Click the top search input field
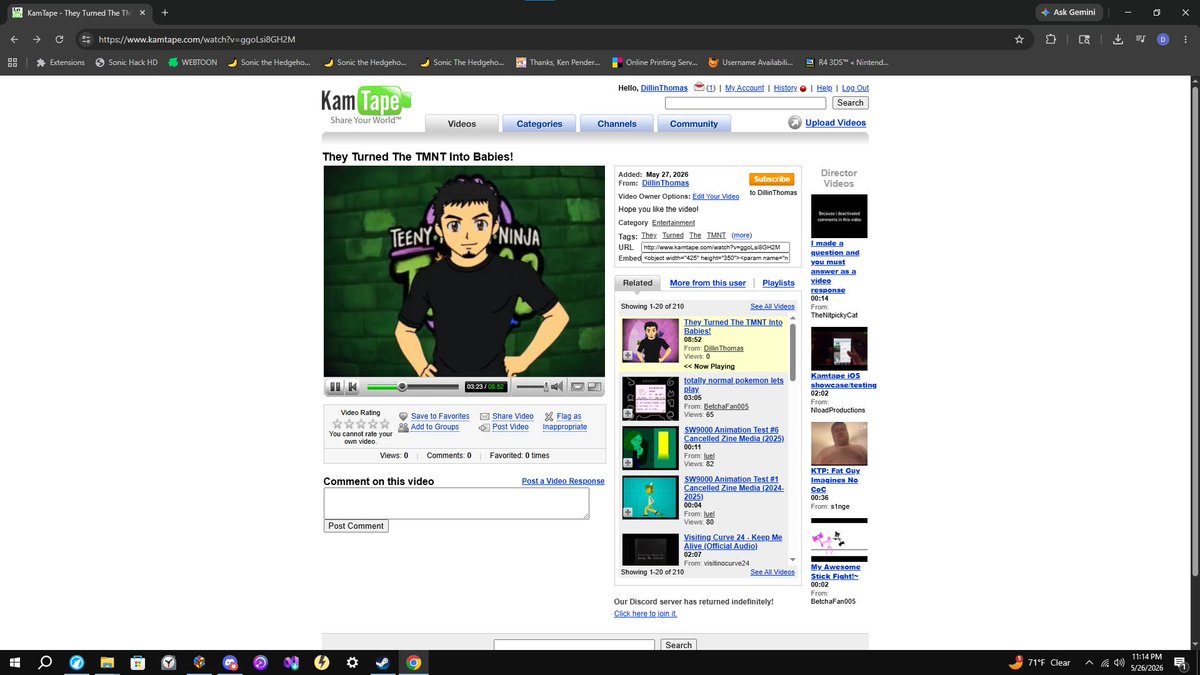The height and width of the screenshot is (675, 1200). 745,103
